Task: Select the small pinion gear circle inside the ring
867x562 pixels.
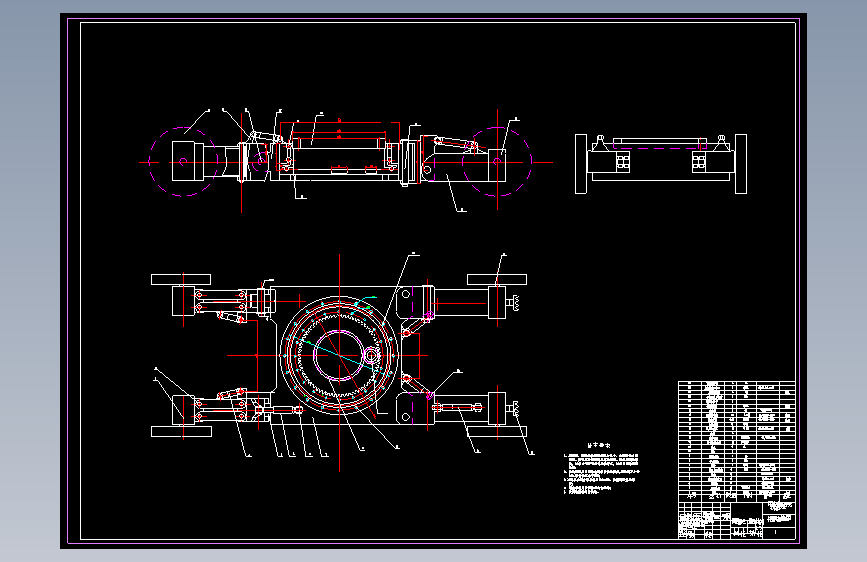Action: pos(372,356)
